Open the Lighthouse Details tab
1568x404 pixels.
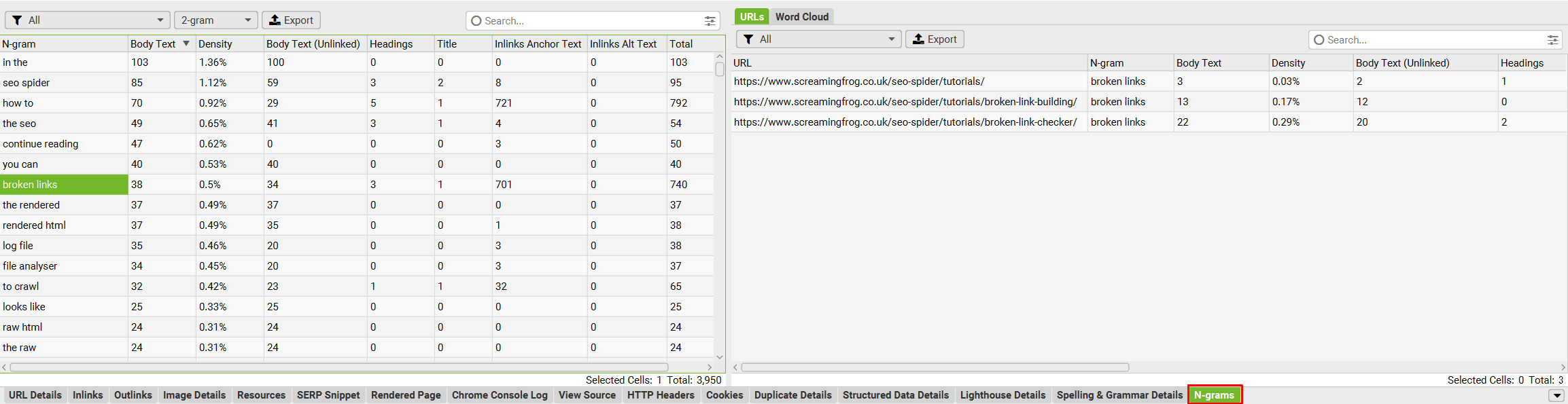click(1002, 395)
